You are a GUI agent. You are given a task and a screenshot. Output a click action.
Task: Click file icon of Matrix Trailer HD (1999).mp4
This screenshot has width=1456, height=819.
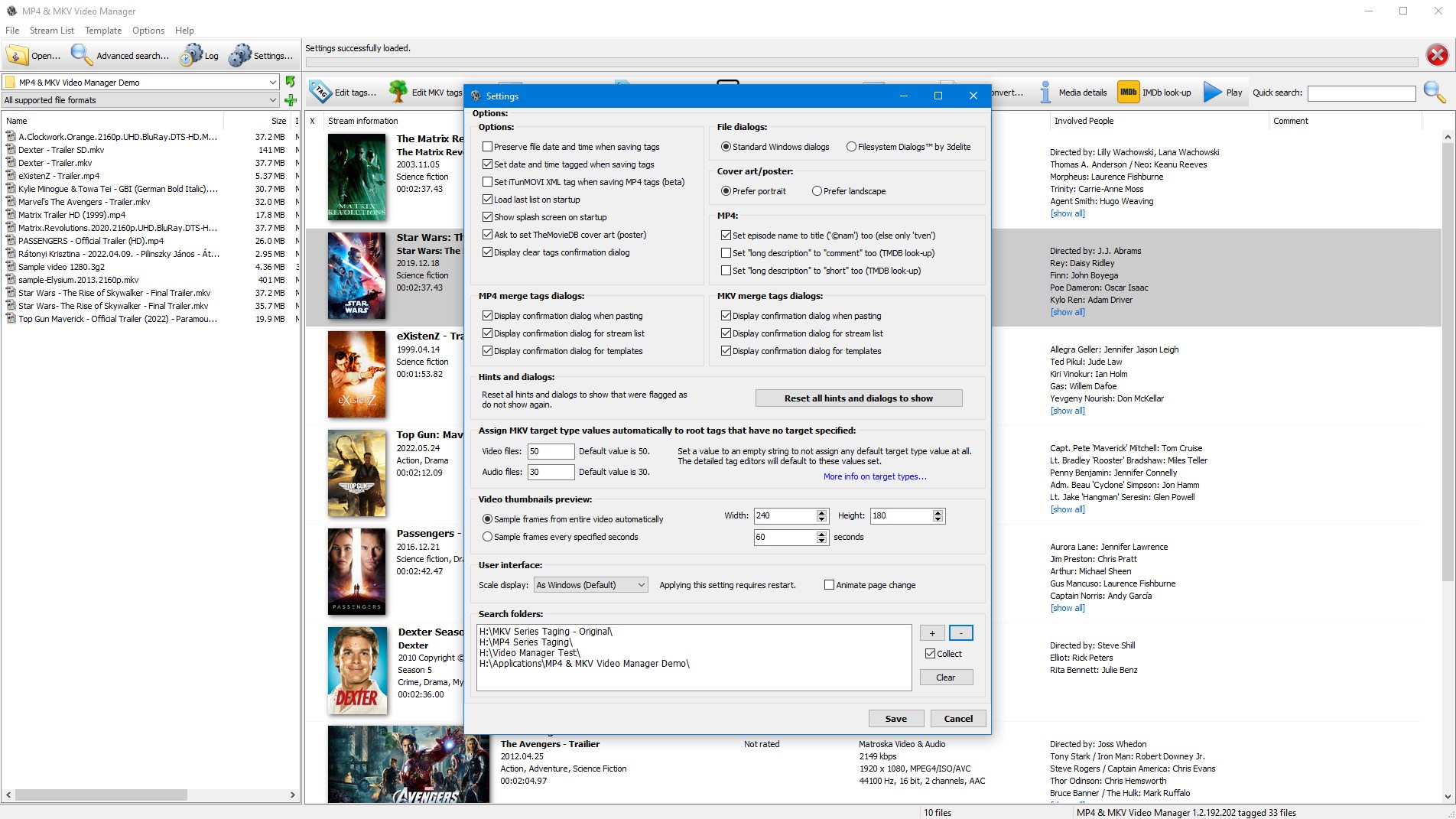(11, 215)
